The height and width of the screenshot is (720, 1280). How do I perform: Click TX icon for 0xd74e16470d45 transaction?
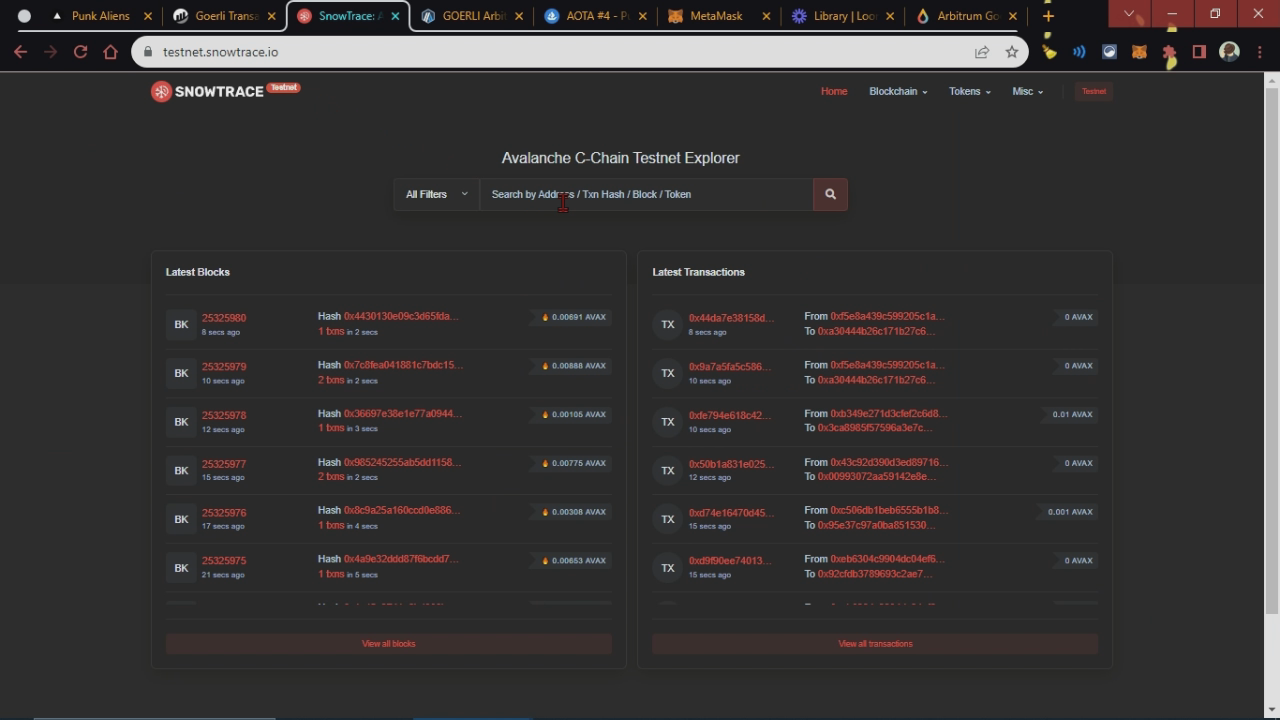(668, 519)
